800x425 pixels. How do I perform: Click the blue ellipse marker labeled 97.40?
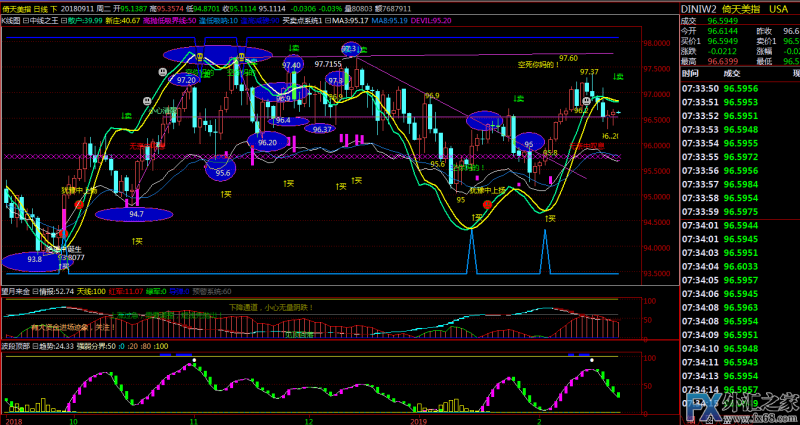(292, 65)
